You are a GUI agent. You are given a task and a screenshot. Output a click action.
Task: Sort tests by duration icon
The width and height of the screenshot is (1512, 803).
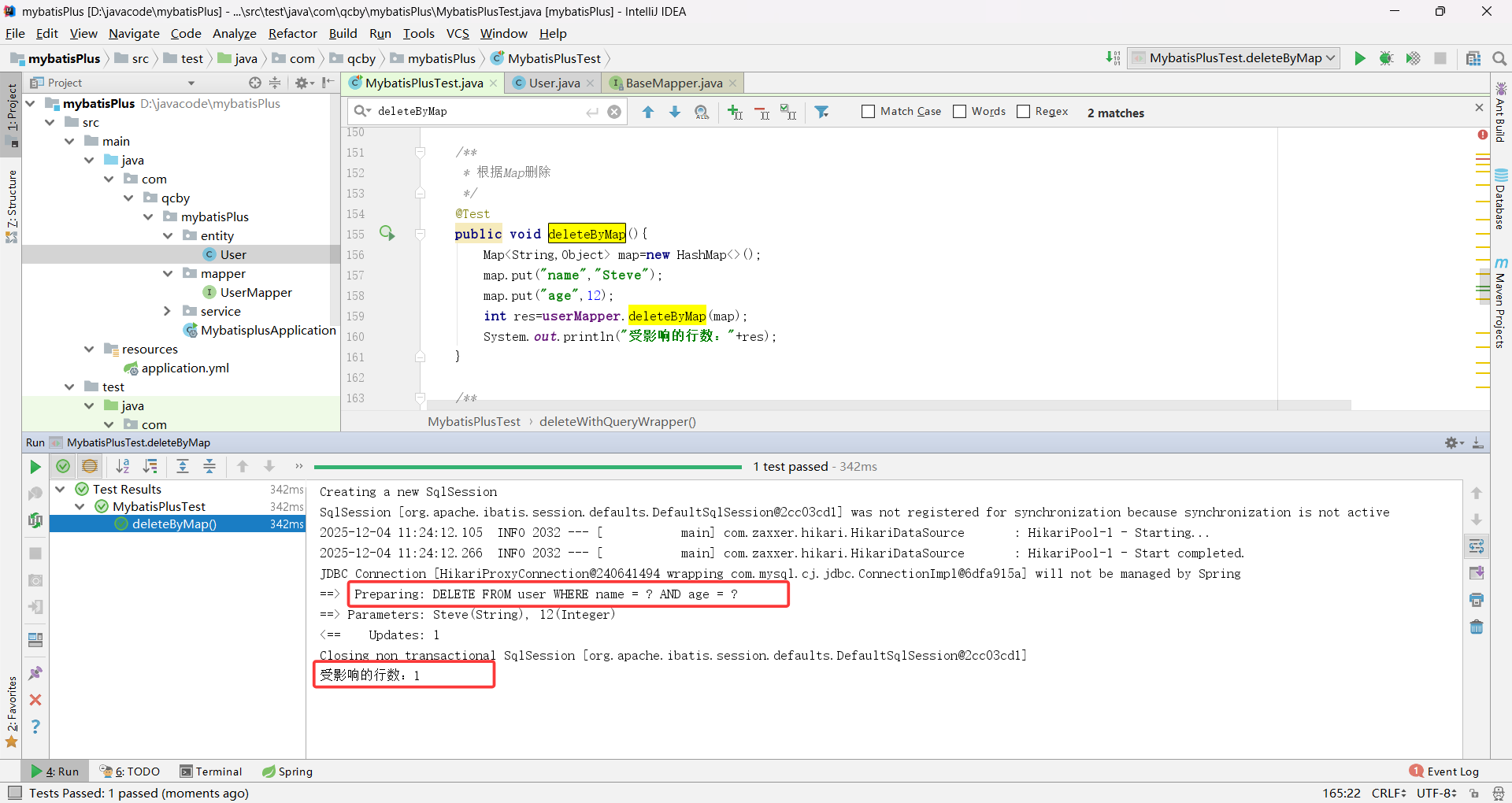coord(150,466)
